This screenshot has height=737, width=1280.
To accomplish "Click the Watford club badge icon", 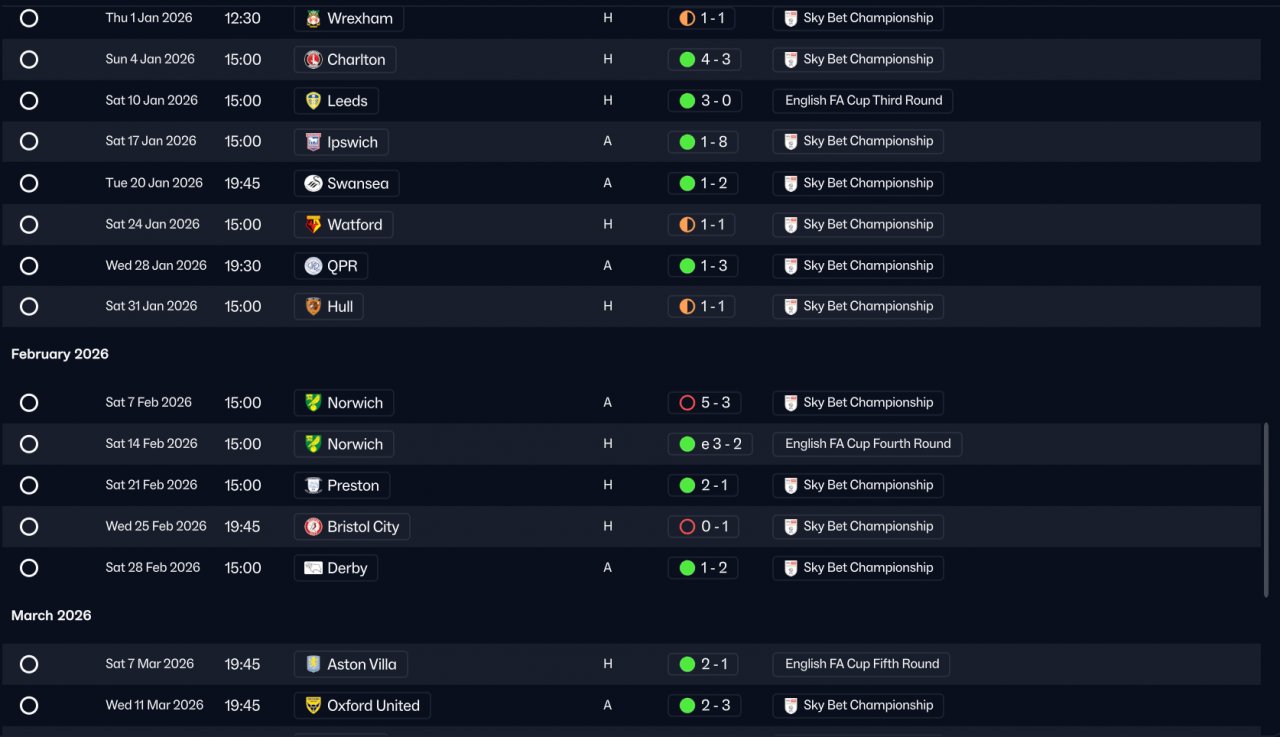I will (313, 224).
